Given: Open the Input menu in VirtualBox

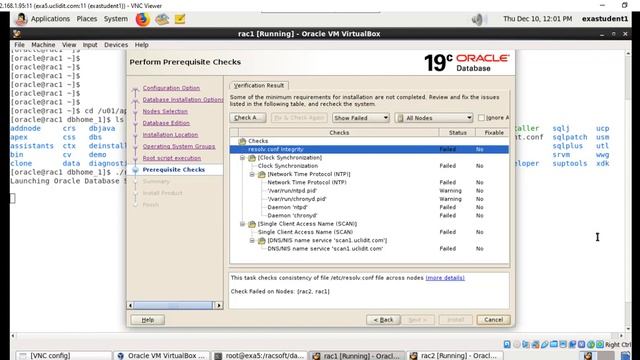Looking at the screenshot, I should pyautogui.click(x=90, y=45).
